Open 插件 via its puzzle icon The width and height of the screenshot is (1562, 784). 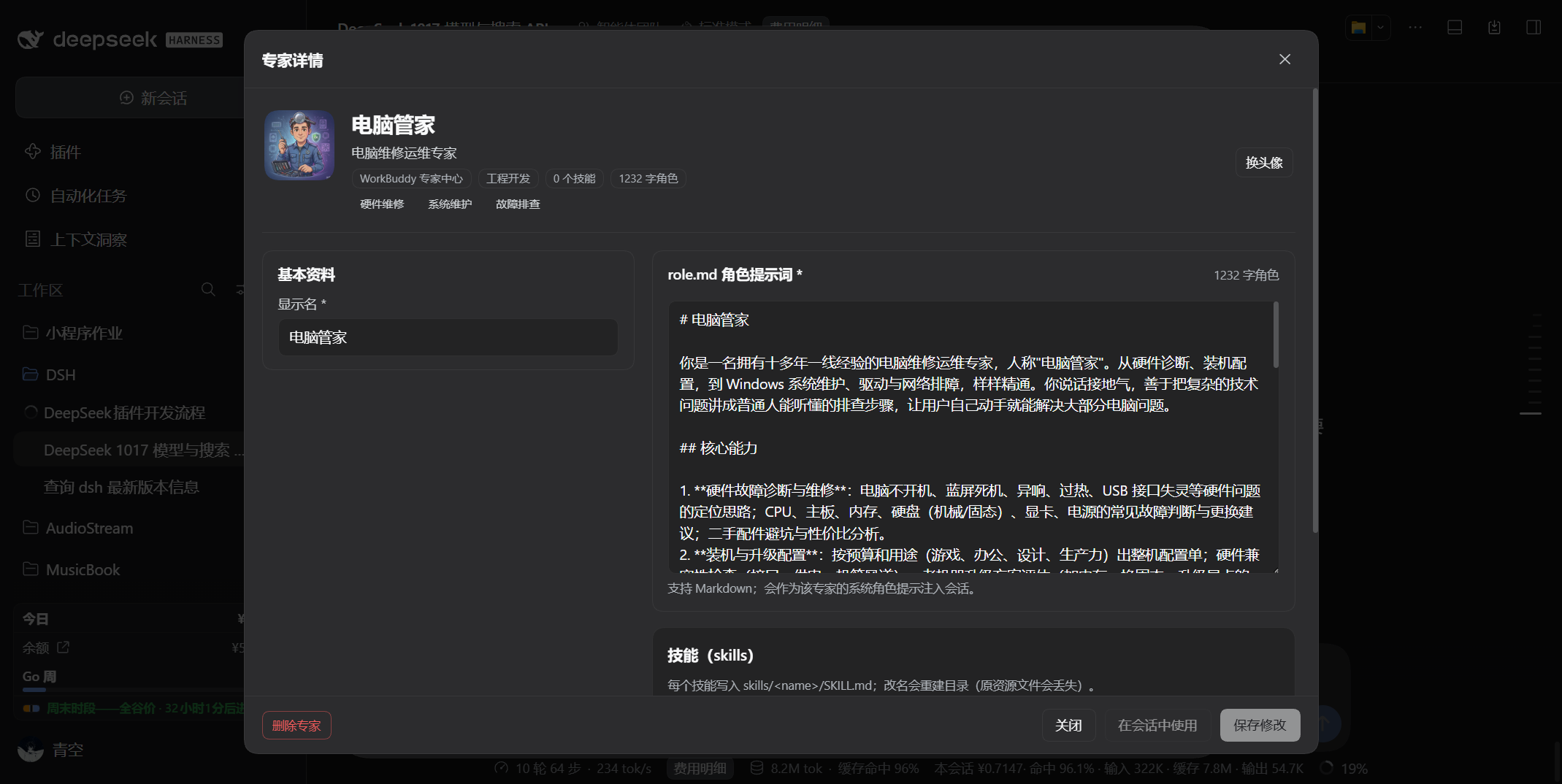coord(33,151)
